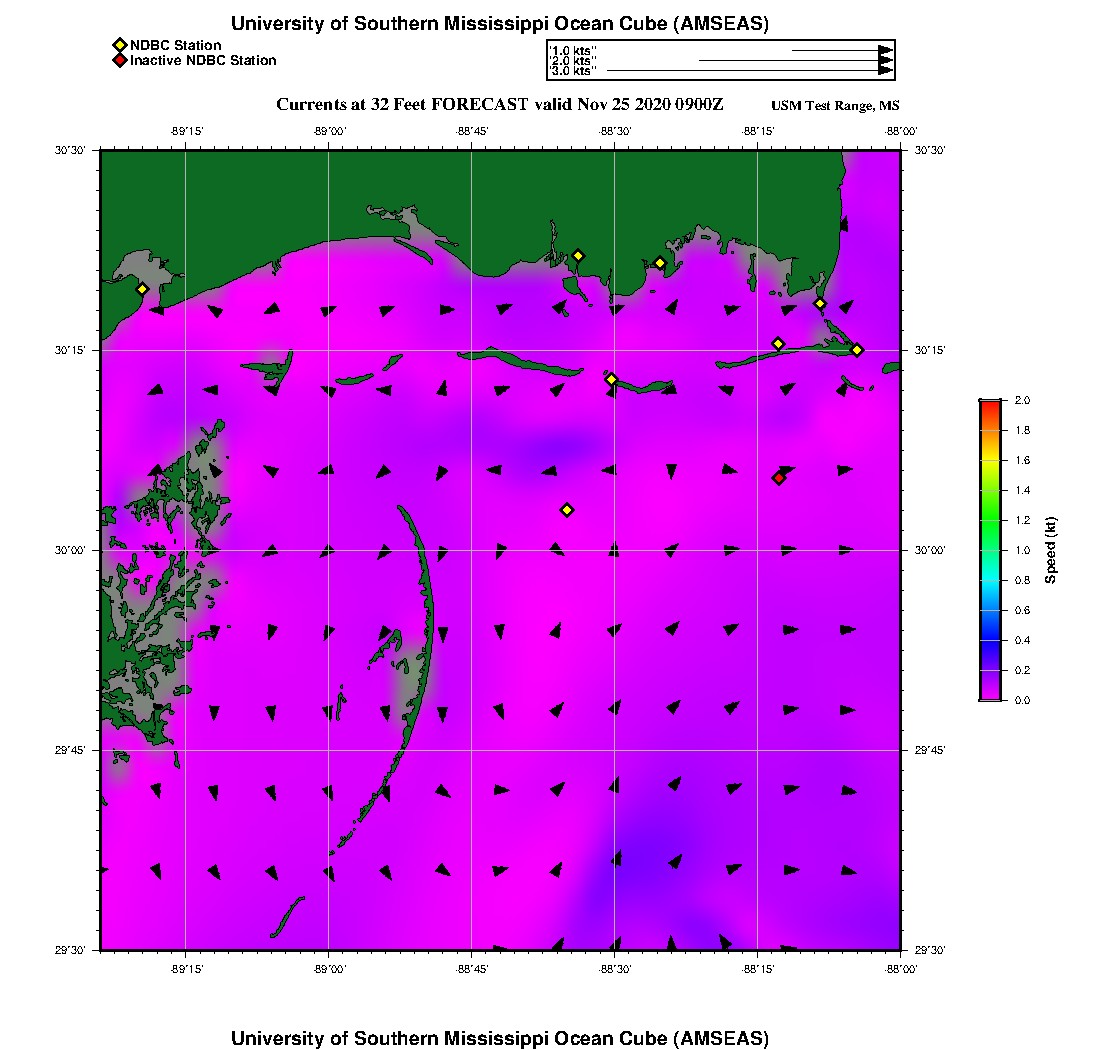Select the yellow coastal station marker between 88°30' and 88°15'
The image size is (1100, 1050).
pos(659,263)
